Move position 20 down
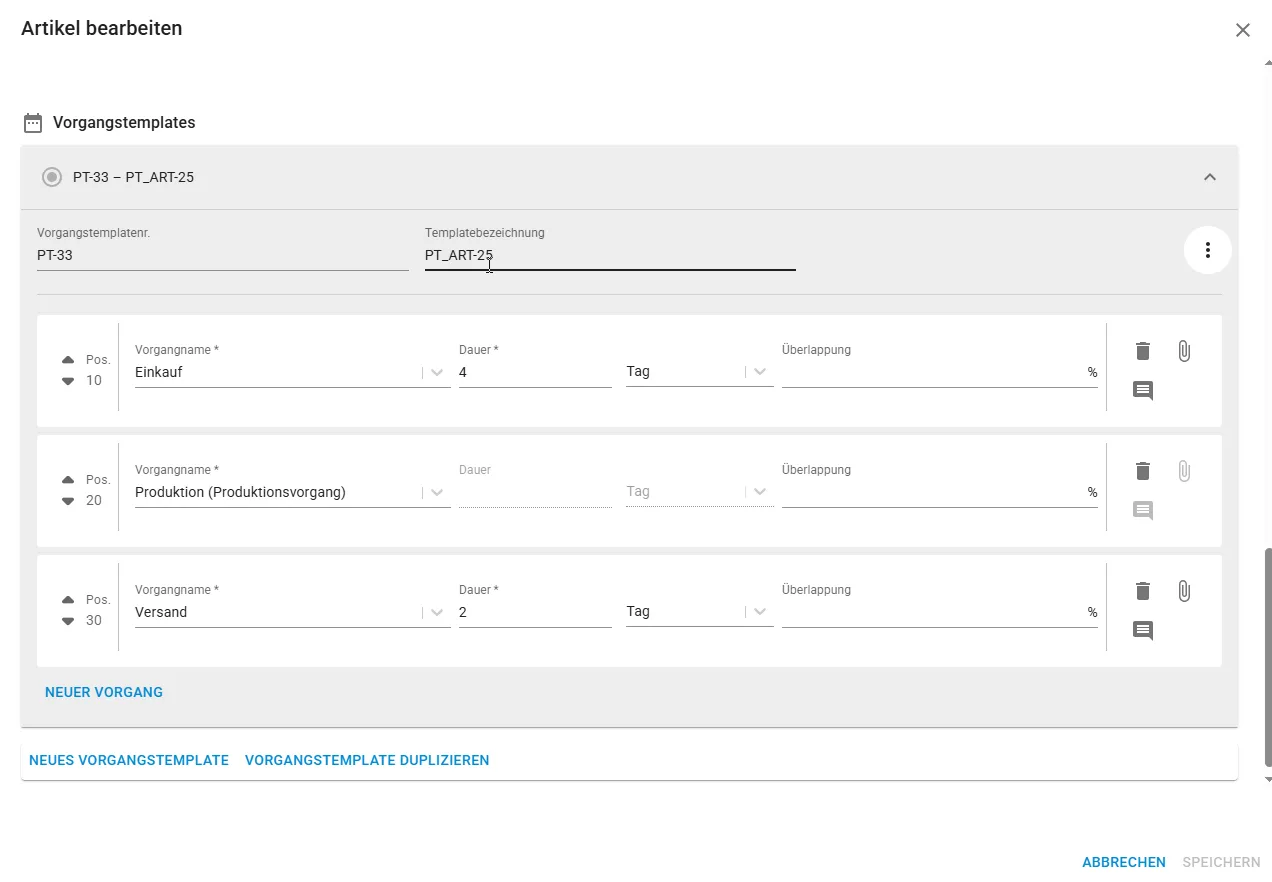 (x=68, y=501)
